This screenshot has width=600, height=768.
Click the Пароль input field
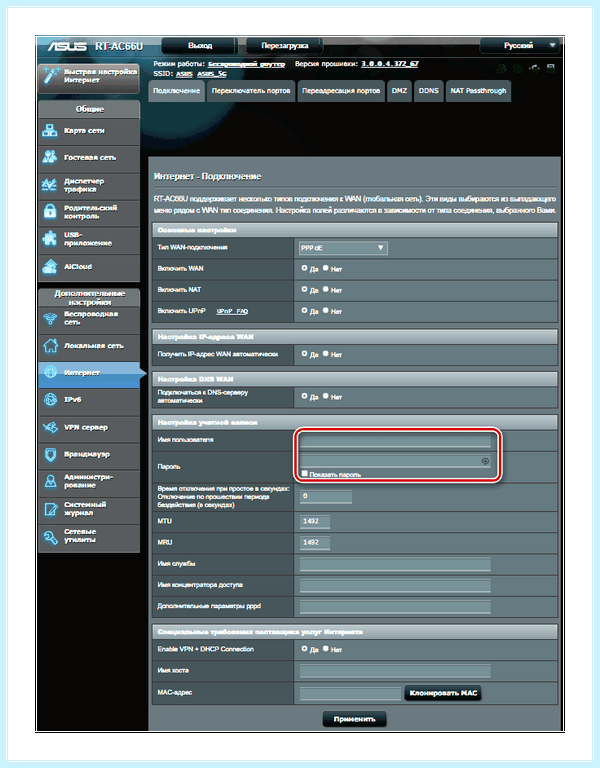coord(395,461)
